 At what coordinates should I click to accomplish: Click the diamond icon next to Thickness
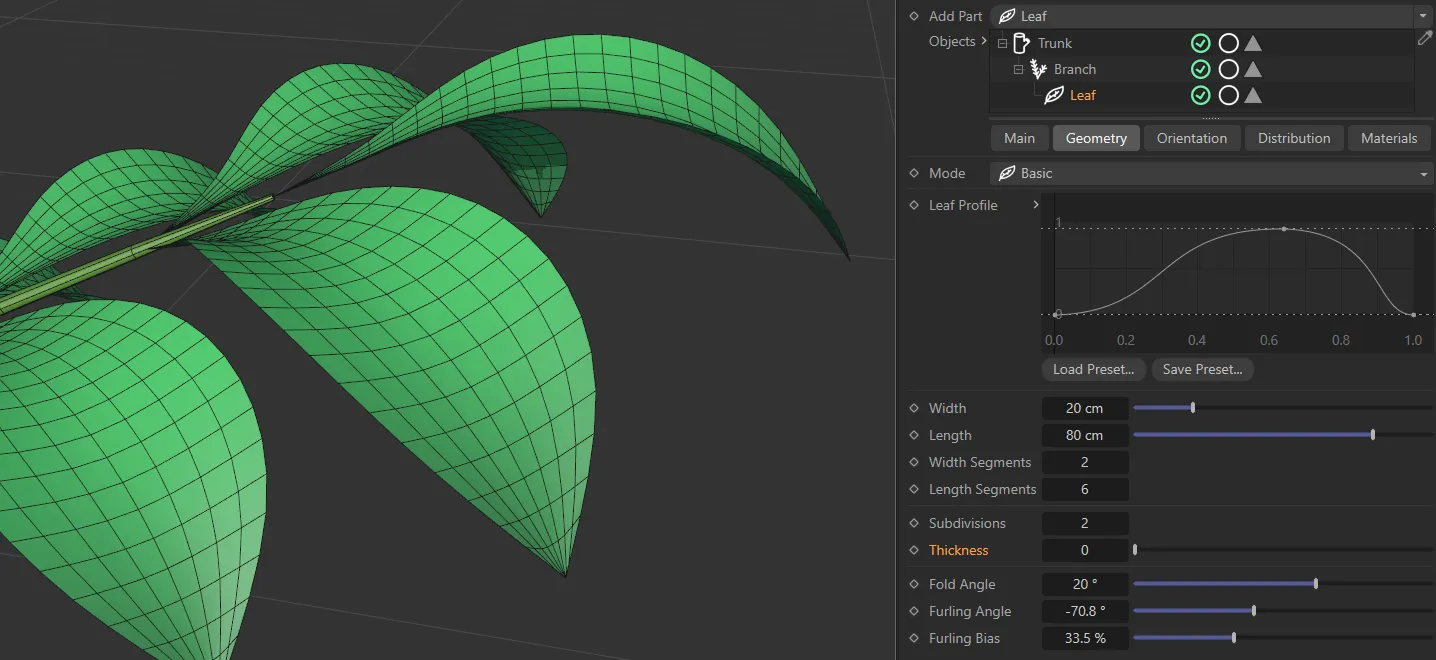coord(913,550)
